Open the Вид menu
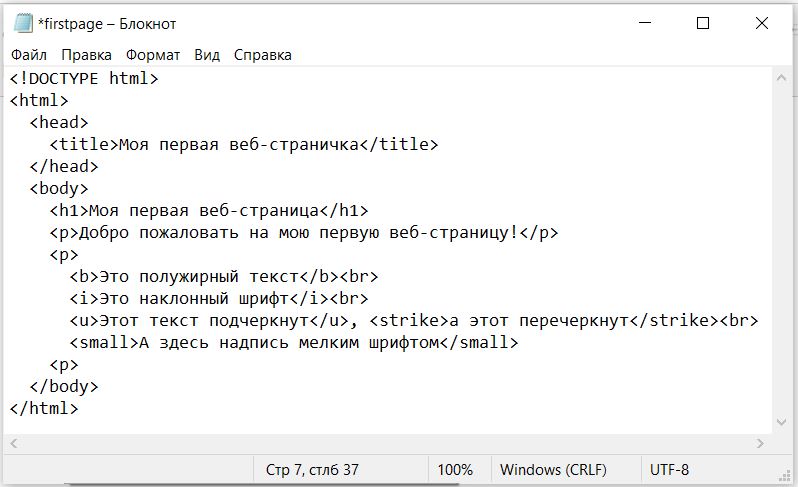The width and height of the screenshot is (798, 487). (x=207, y=55)
